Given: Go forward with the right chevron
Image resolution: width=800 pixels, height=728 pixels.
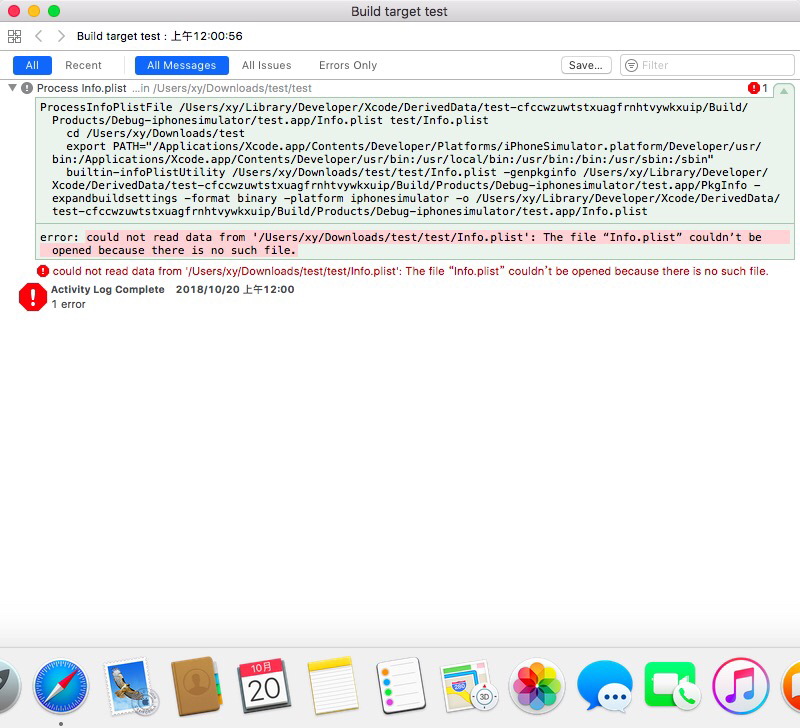Looking at the screenshot, I should point(61,36).
